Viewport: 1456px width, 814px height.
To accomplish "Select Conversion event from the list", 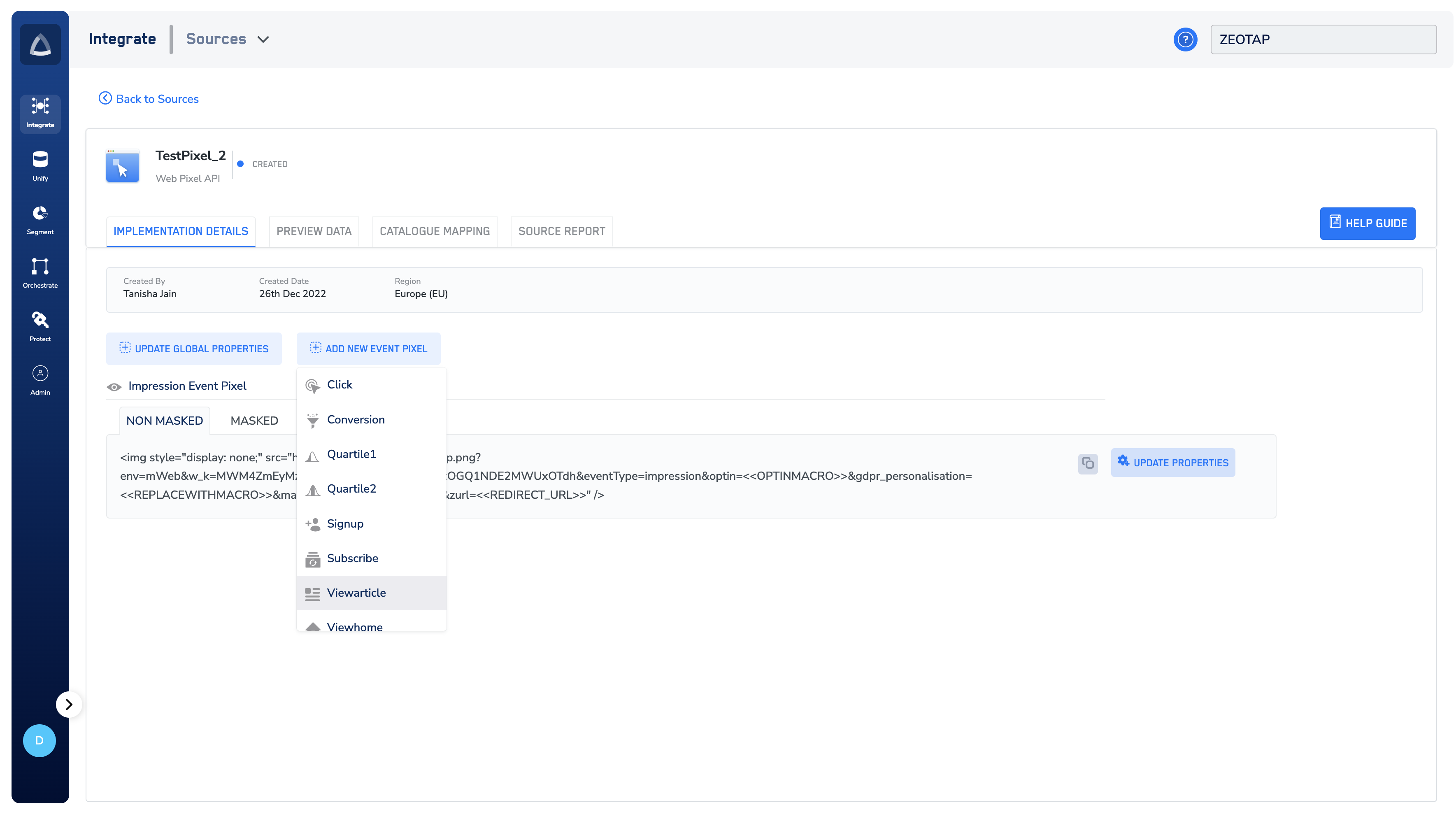I will point(356,419).
